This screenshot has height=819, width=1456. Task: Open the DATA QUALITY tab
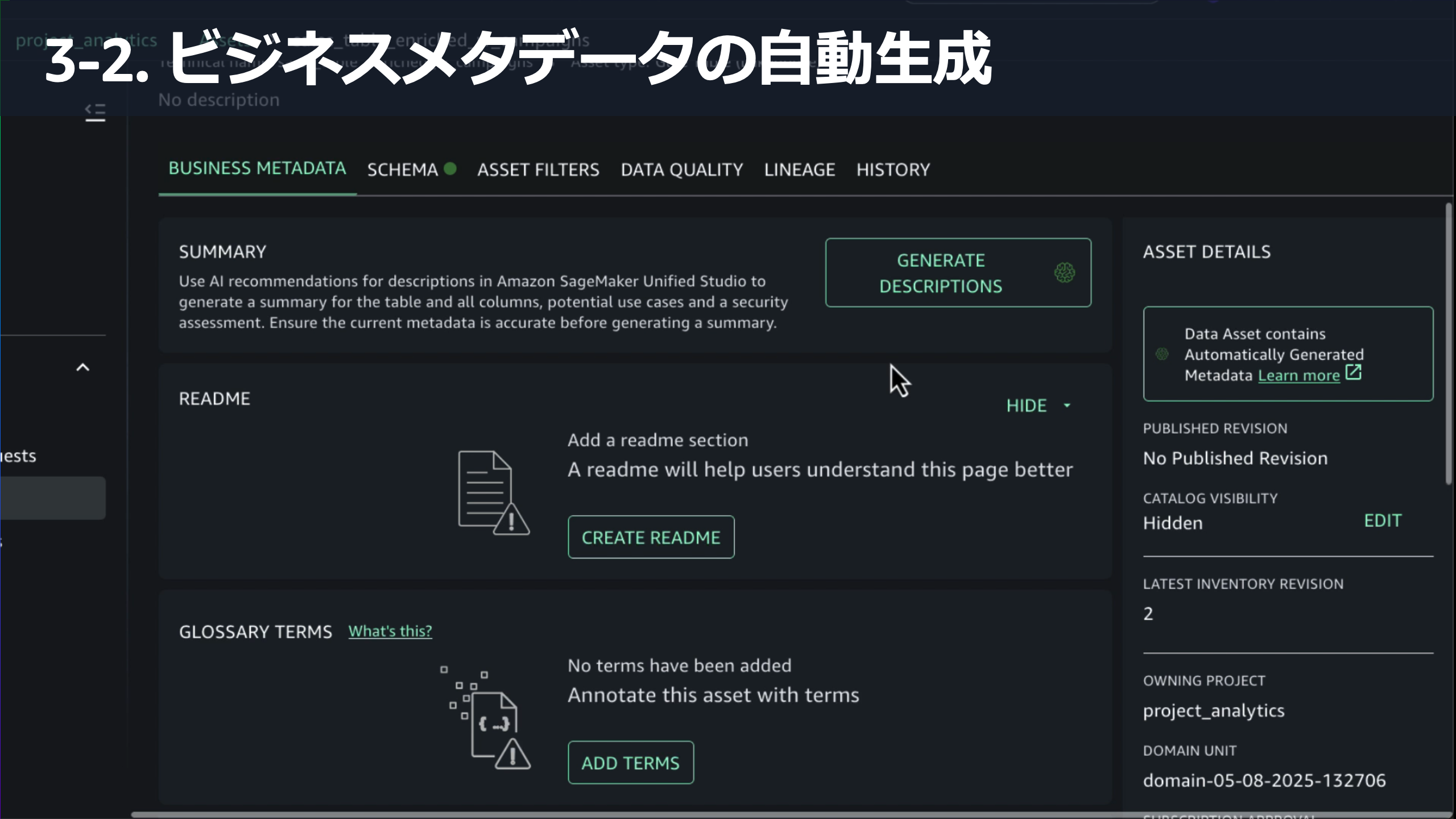point(681,169)
